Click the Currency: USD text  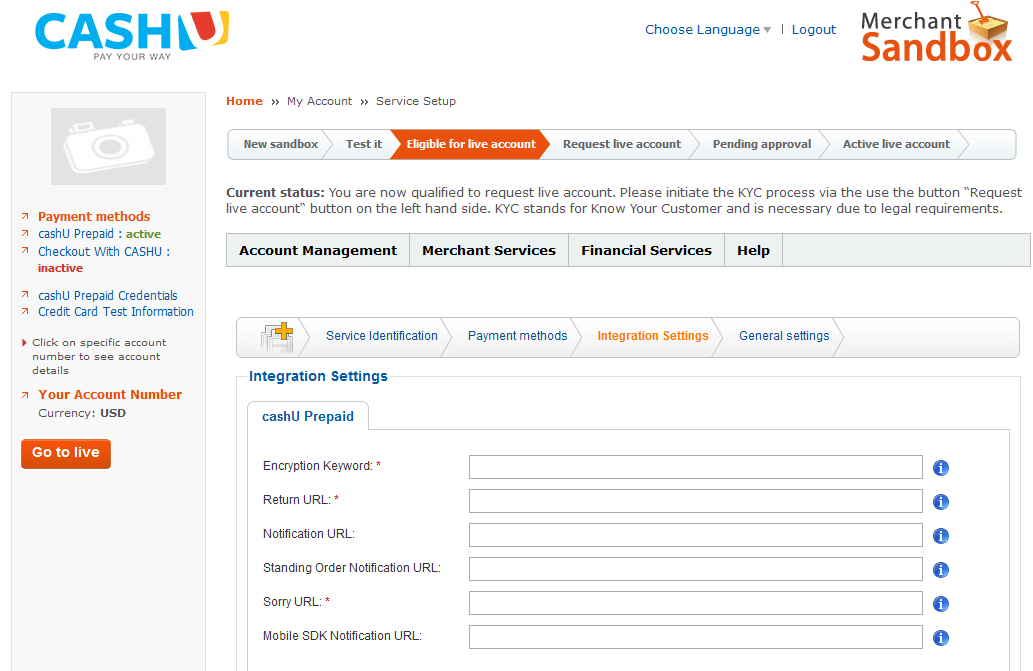(x=82, y=413)
